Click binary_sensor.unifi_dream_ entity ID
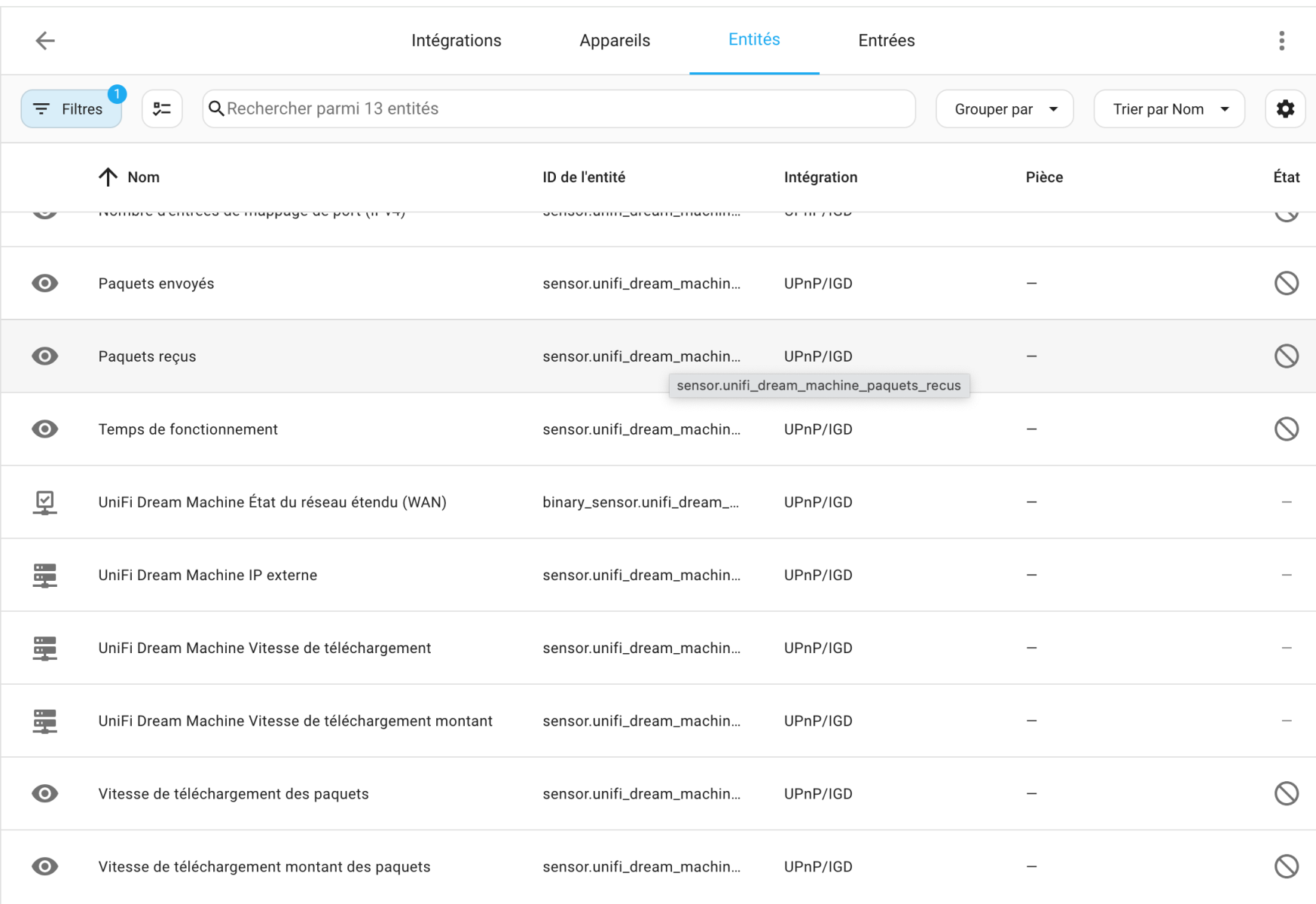 click(x=641, y=502)
